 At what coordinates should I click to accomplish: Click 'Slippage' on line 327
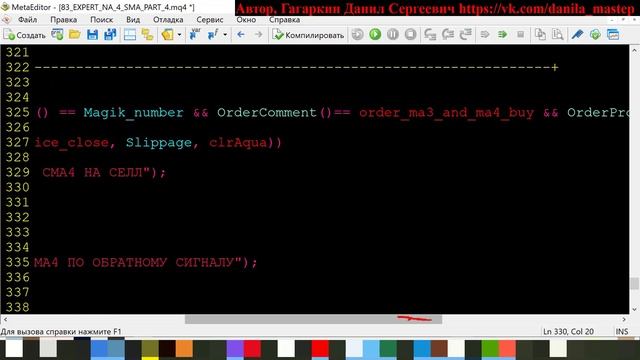(158, 142)
